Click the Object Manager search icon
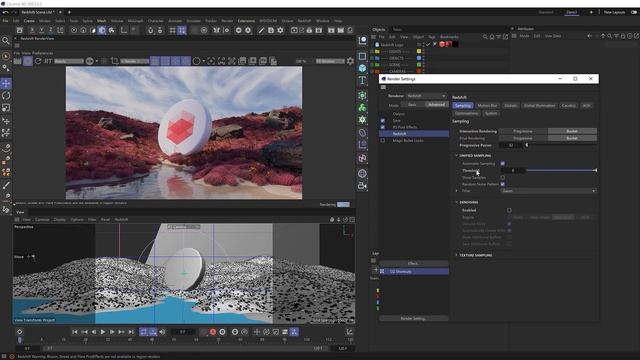The height and width of the screenshot is (360, 640). tap(485, 37)
